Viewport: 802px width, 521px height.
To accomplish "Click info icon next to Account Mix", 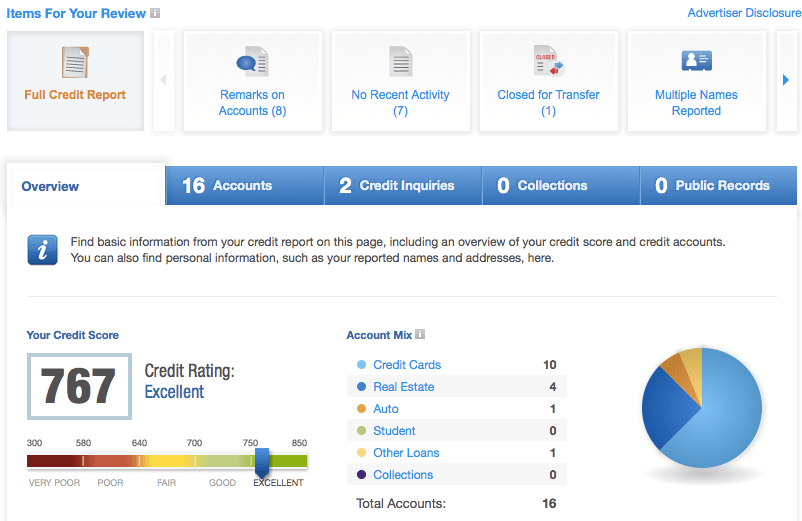I will tap(420, 334).
